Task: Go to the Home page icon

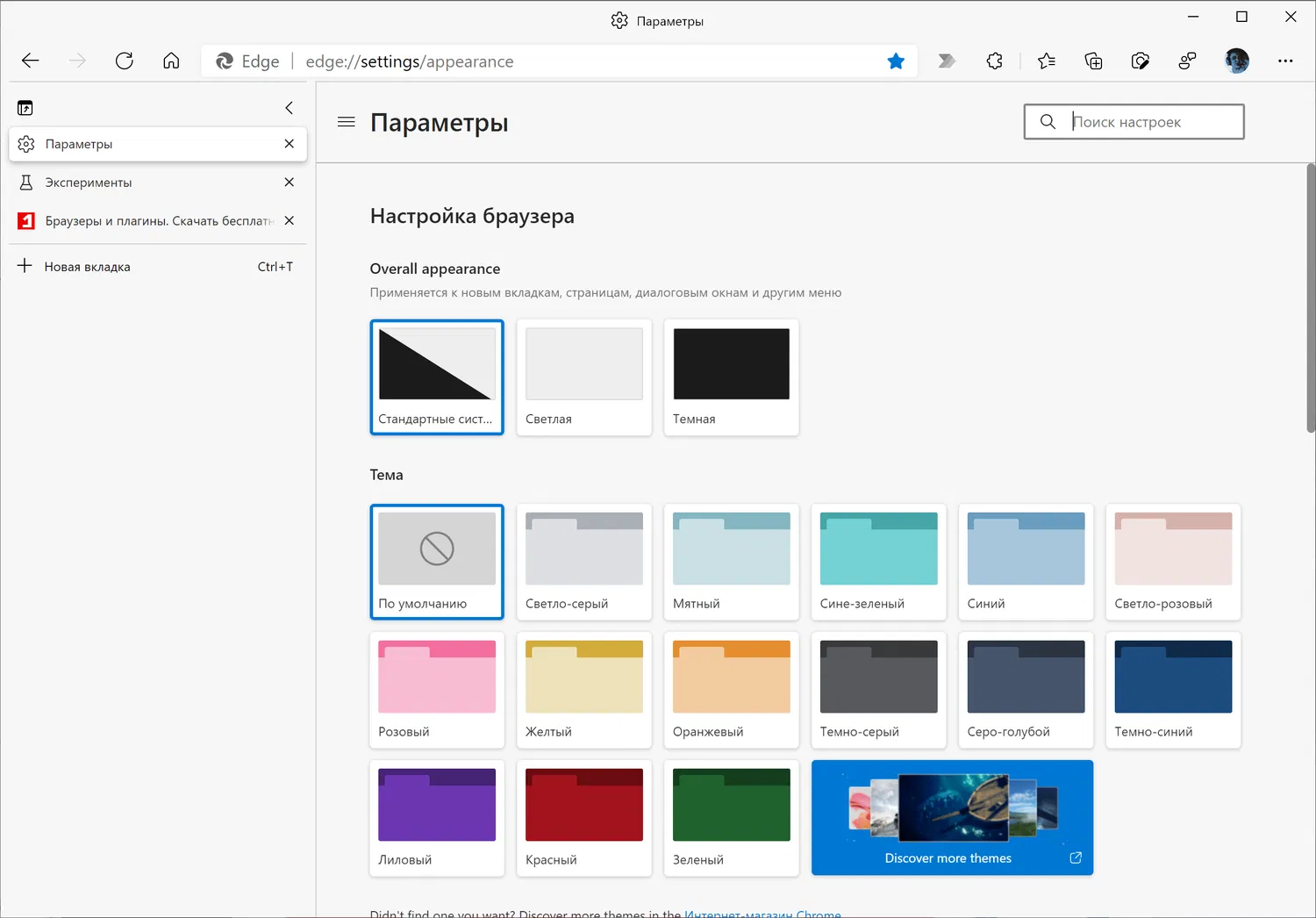Action: (171, 61)
